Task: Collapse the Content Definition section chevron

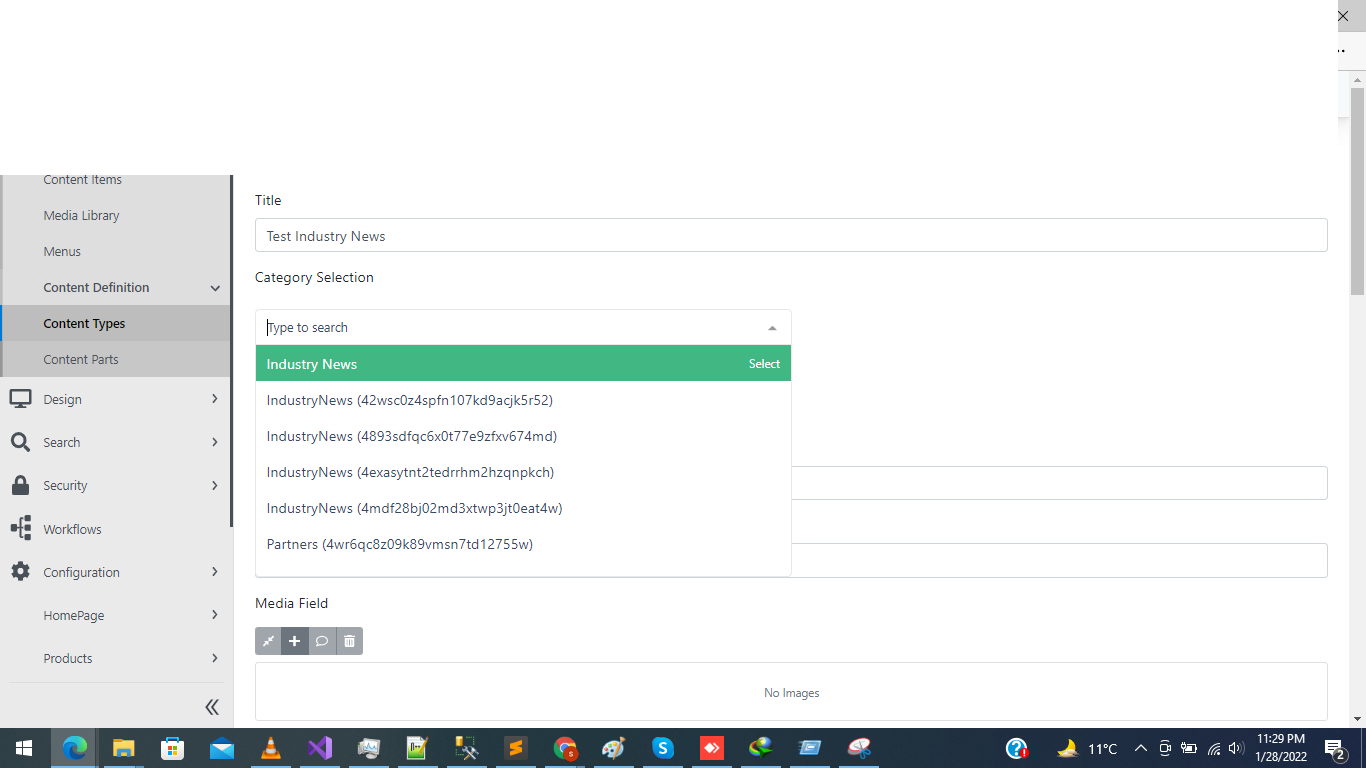Action: click(x=215, y=288)
